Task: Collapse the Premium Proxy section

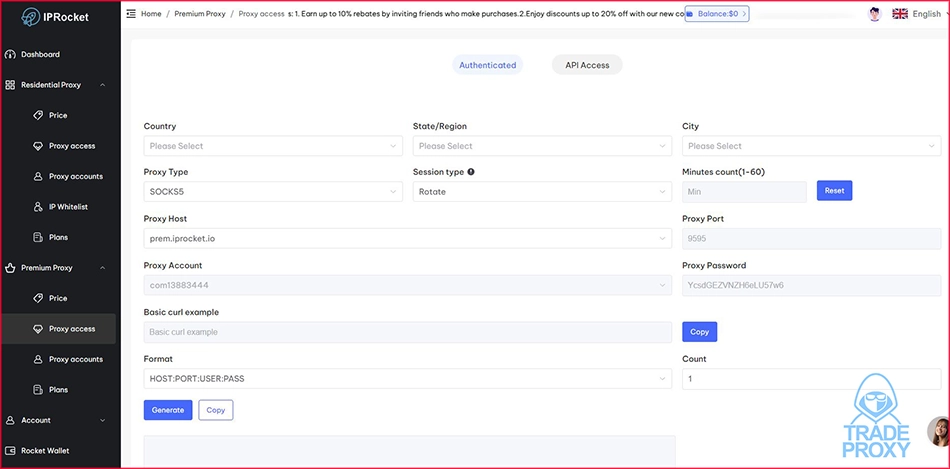Action: pyautogui.click(x=102, y=268)
